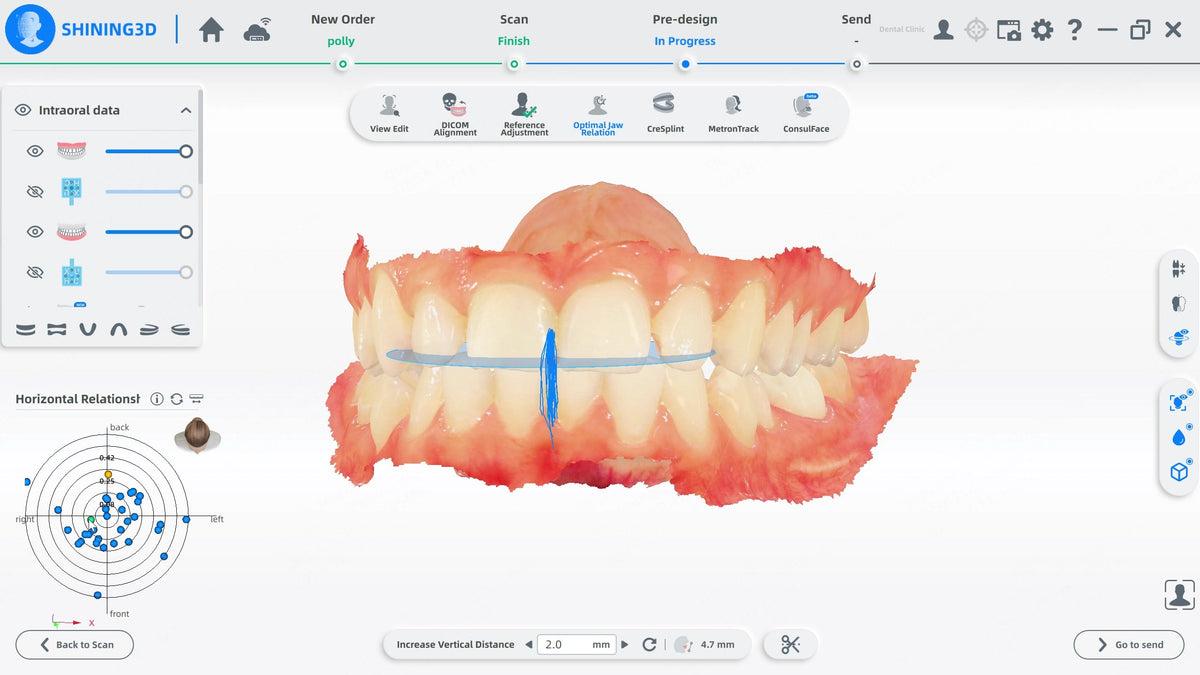Click the focus frame icon on right

[x=1178, y=402]
